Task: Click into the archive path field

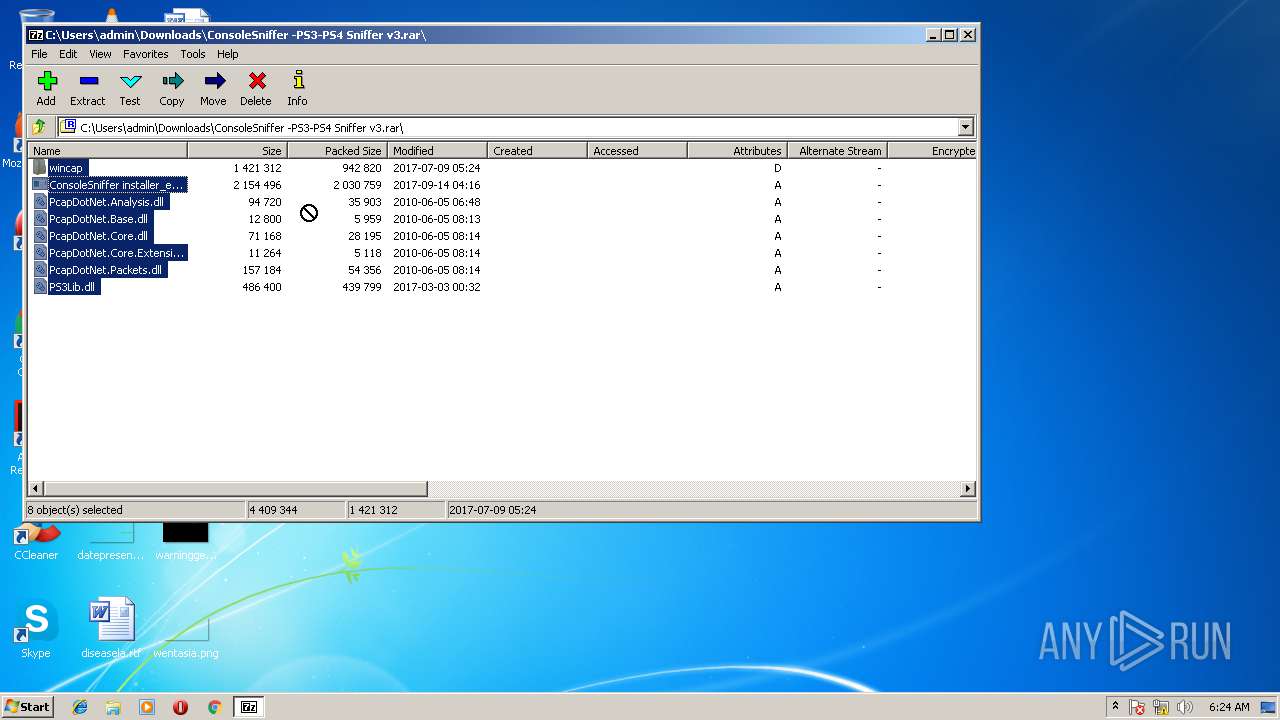Action: (508, 127)
